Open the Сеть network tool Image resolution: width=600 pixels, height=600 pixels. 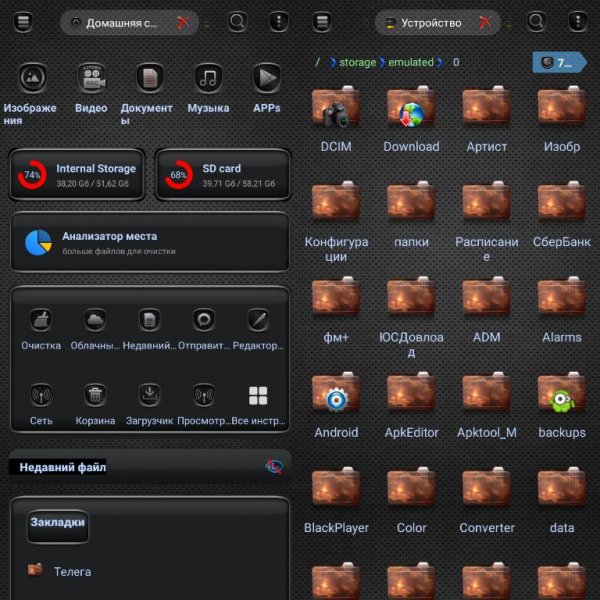pos(41,395)
